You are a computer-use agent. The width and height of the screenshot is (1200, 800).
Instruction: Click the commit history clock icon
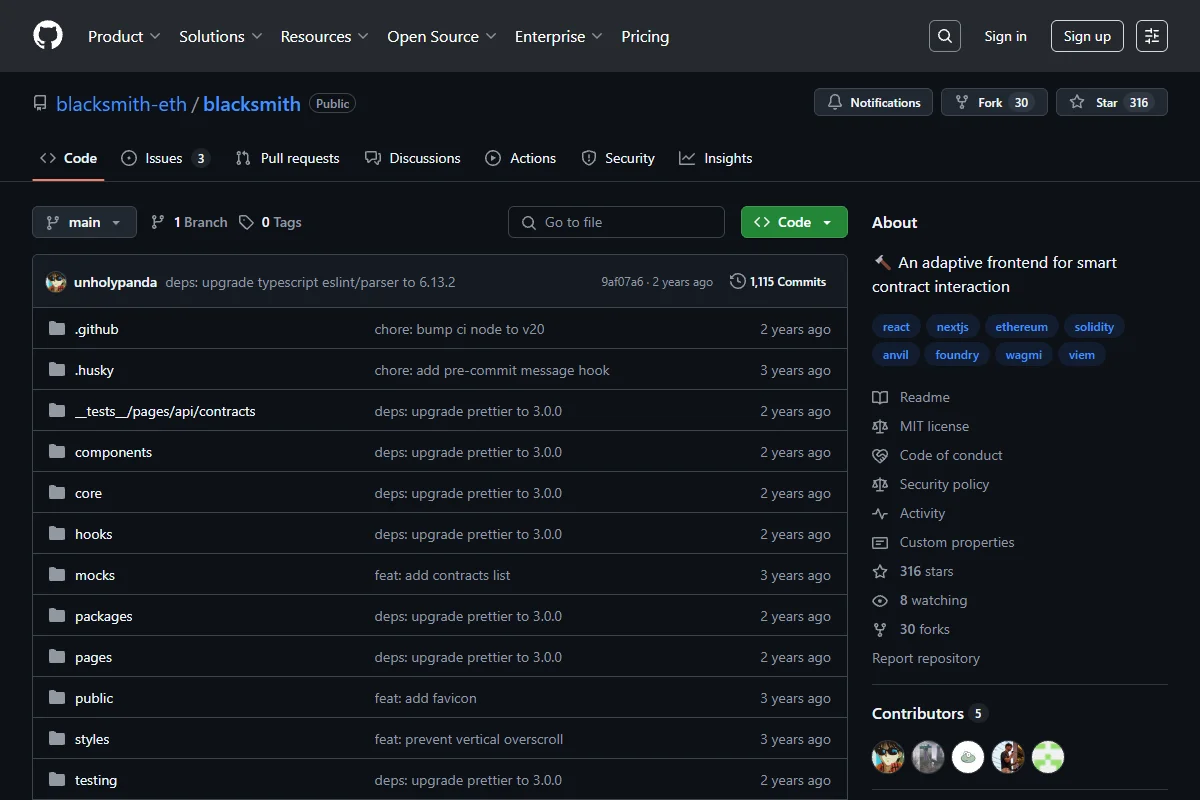[x=738, y=282]
